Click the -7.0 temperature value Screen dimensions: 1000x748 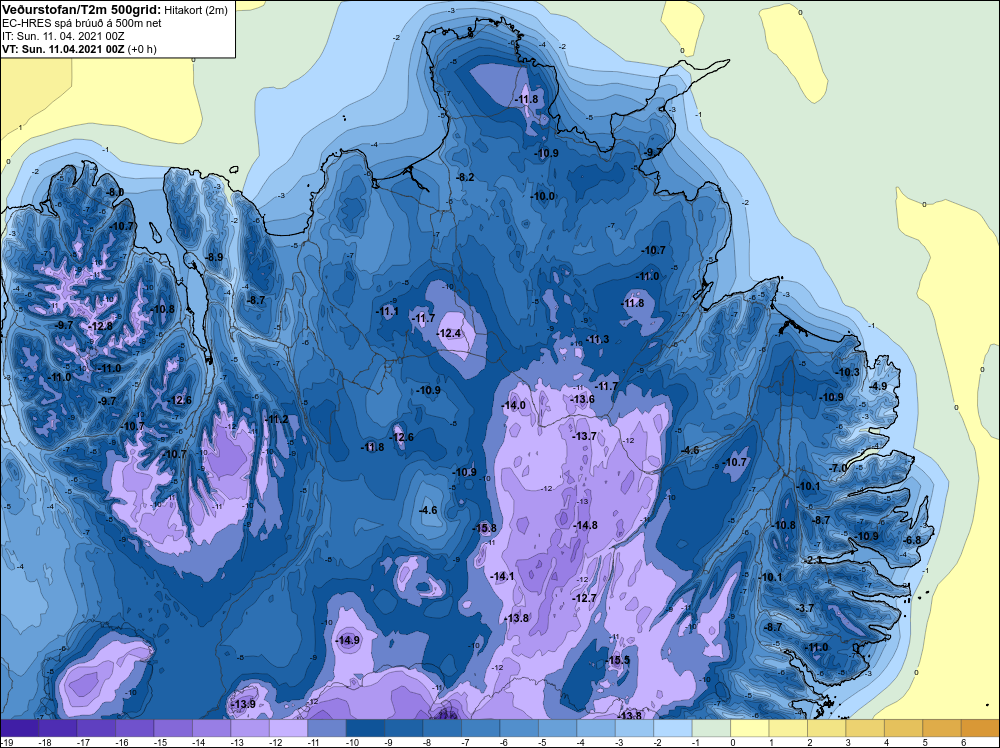pos(837,468)
